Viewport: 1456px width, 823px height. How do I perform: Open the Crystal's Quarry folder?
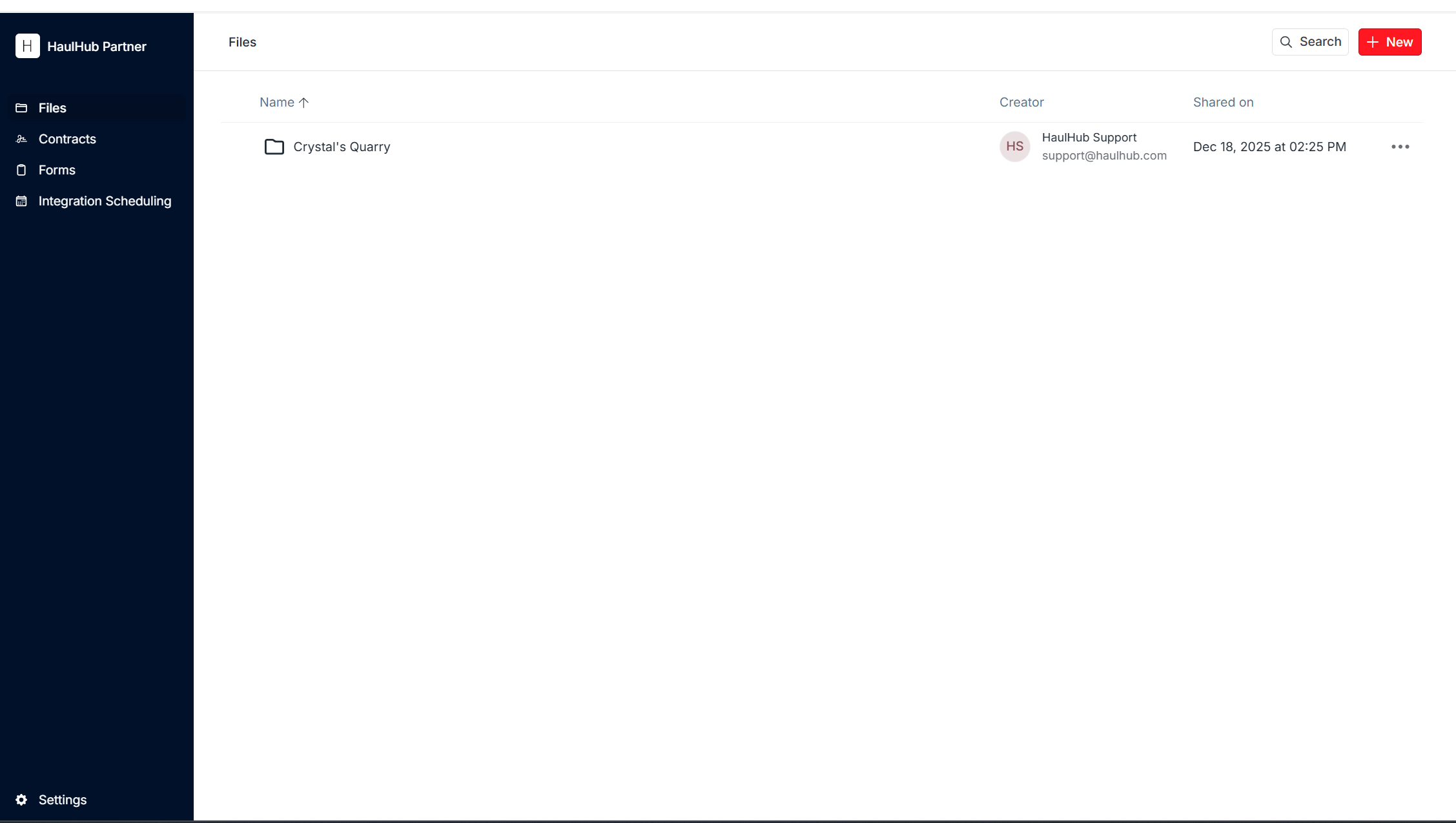(x=342, y=147)
